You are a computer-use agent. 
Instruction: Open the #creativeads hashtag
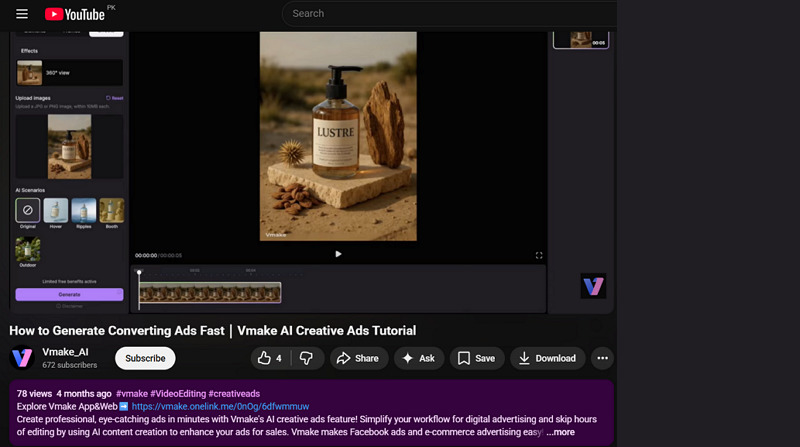tap(234, 394)
